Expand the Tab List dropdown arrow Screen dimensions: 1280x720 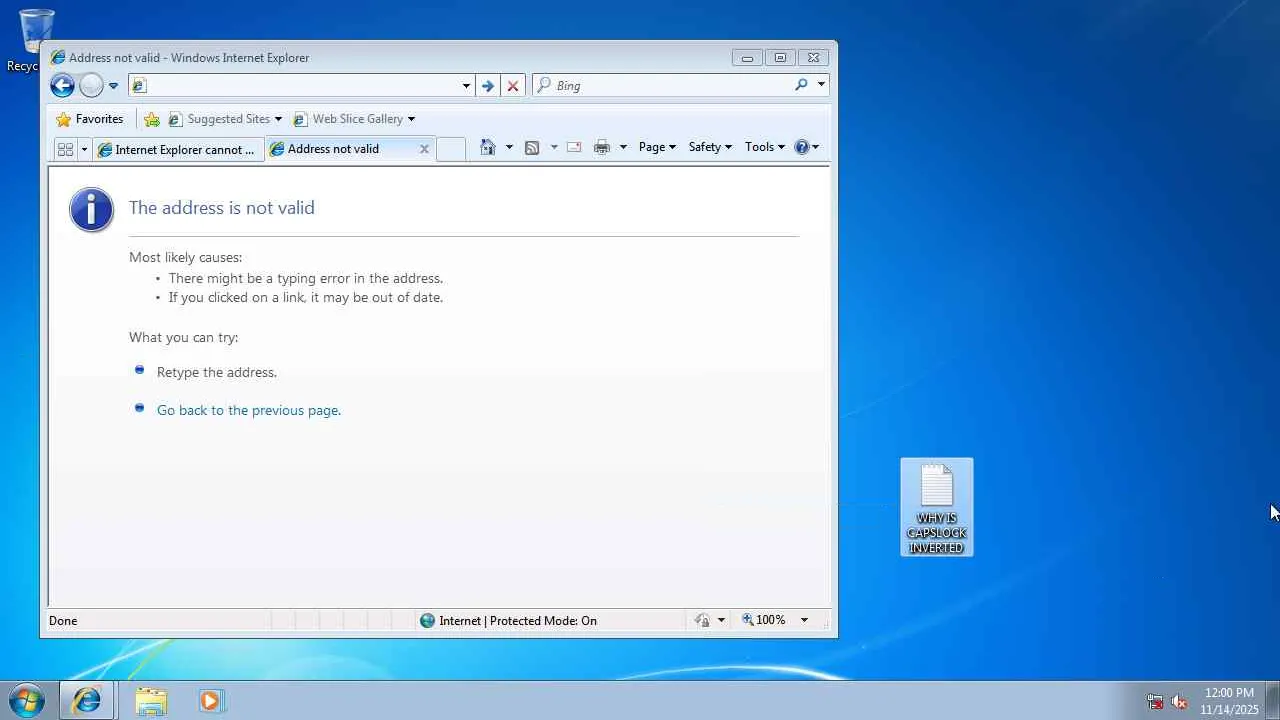tap(84, 149)
